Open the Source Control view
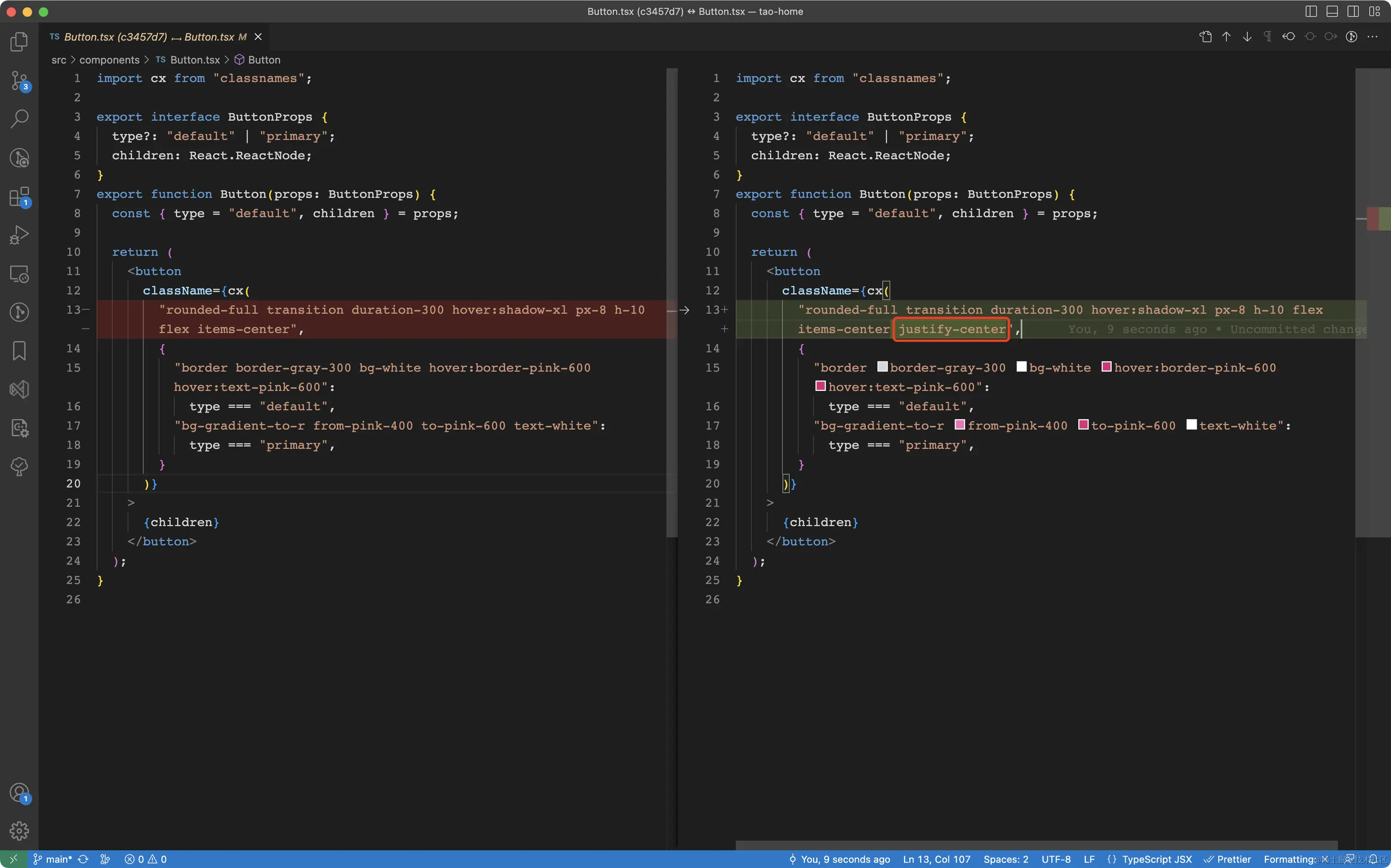This screenshot has width=1391, height=868. (19, 81)
